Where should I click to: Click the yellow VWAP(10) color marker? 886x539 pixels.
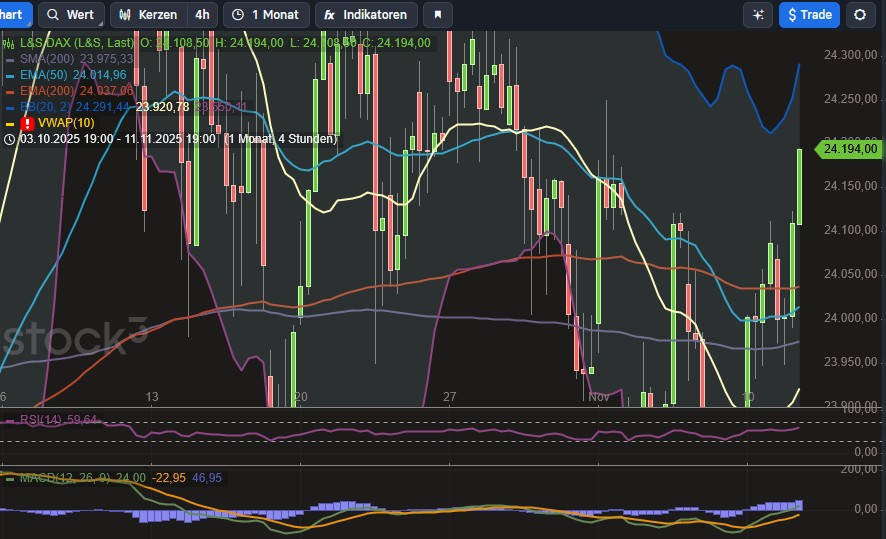pos(9,123)
